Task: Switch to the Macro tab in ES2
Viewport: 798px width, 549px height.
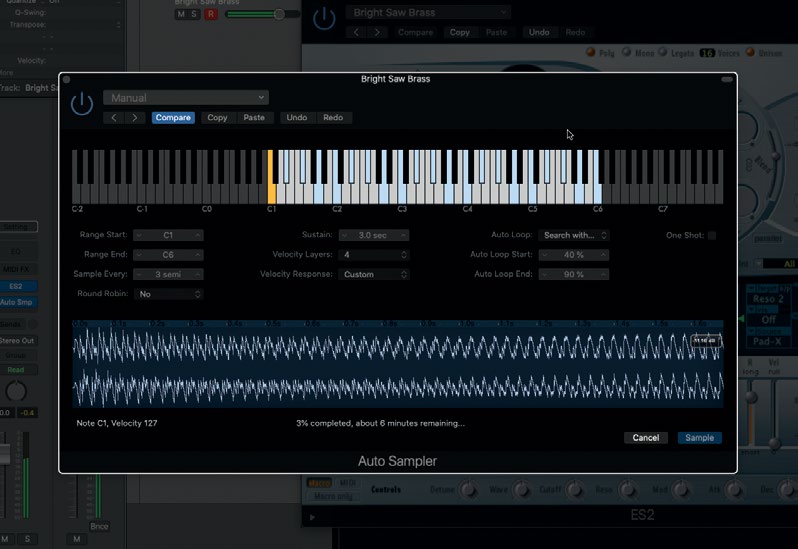Action: click(319, 482)
